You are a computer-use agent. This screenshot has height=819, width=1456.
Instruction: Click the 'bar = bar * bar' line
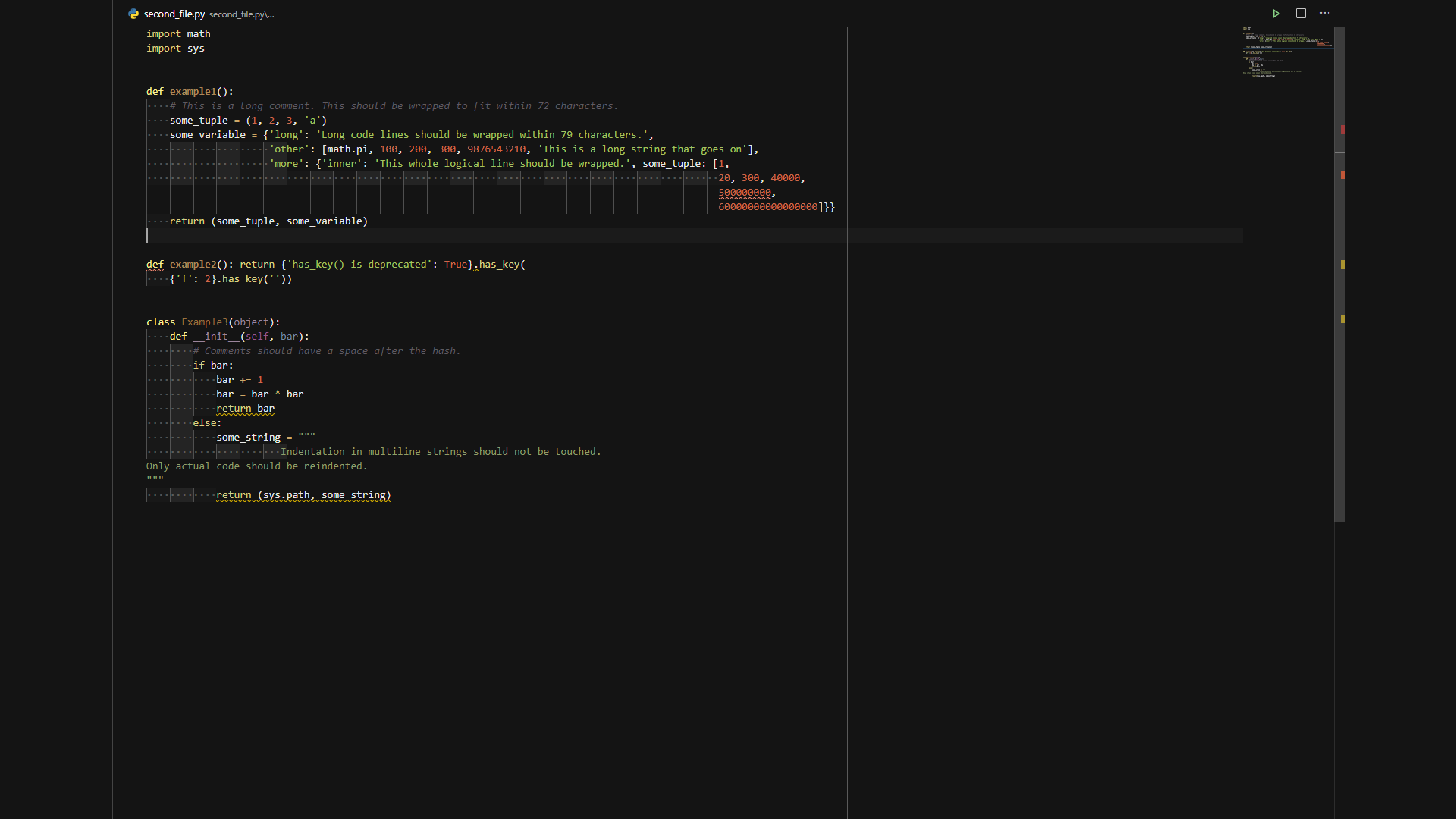click(260, 394)
